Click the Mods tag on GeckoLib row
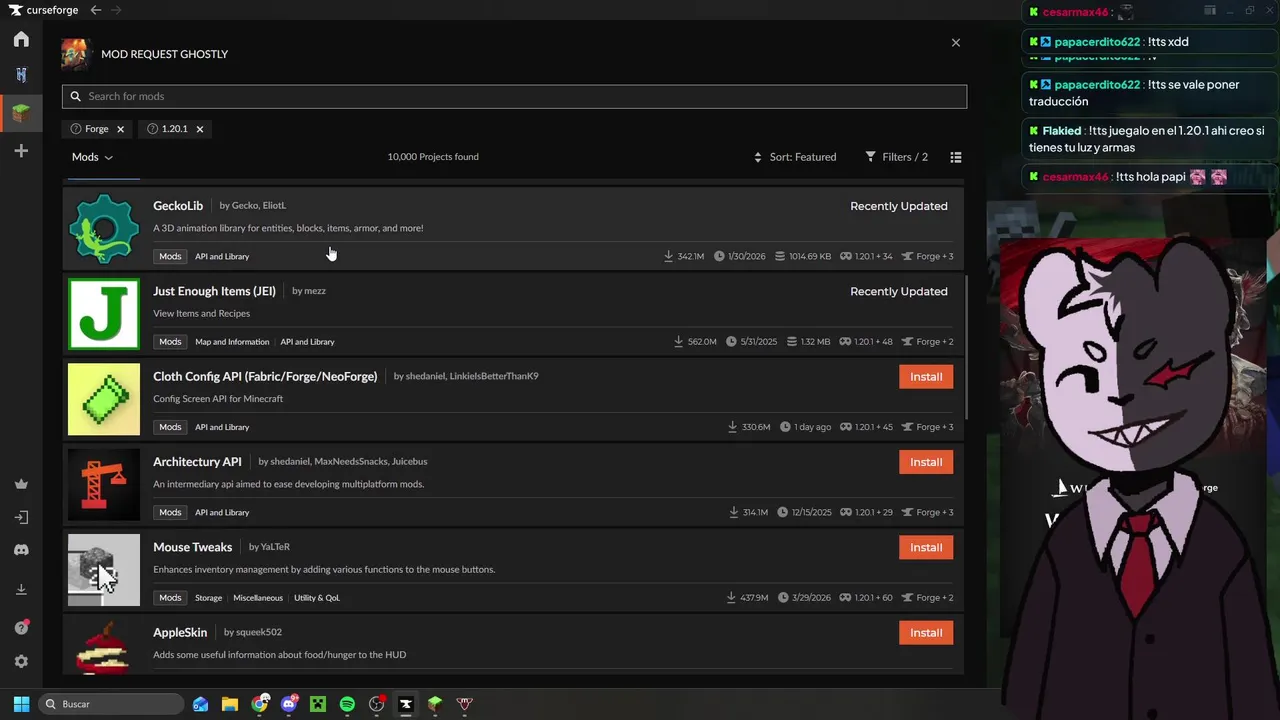Viewport: 1280px width, 720px height. pos(170,256)
